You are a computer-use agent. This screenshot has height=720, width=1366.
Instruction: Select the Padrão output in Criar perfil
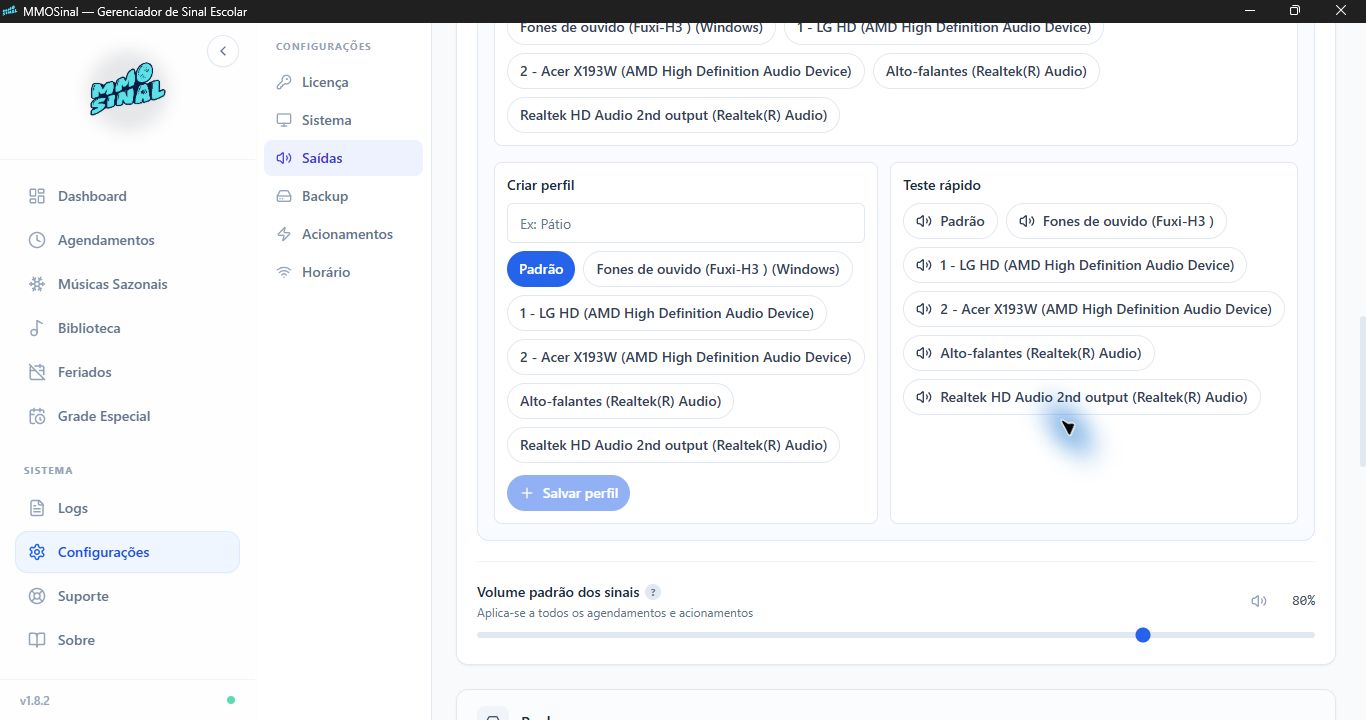[541, 269]
